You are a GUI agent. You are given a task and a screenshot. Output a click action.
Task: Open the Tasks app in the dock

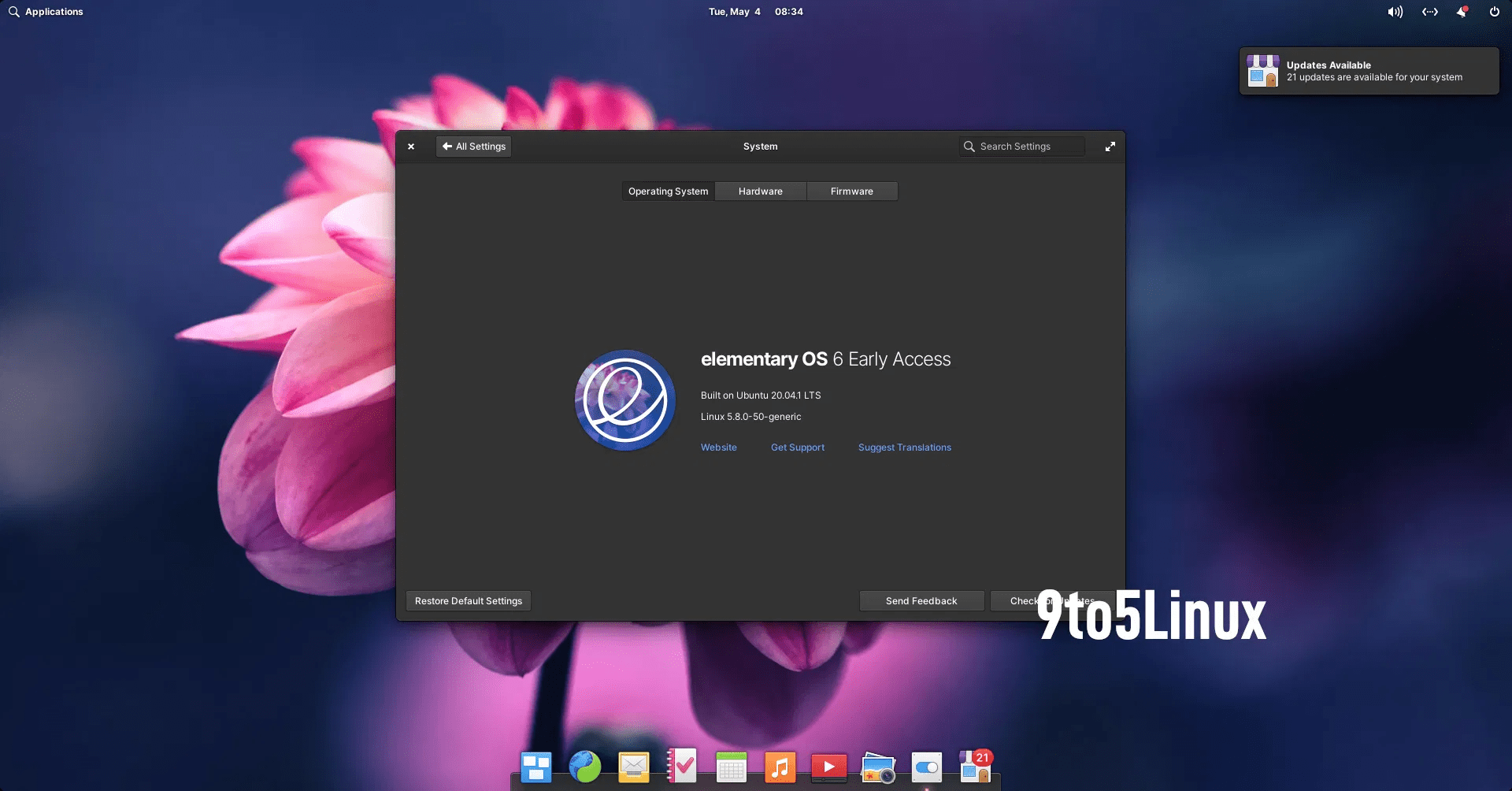click(x=682, y=766)
